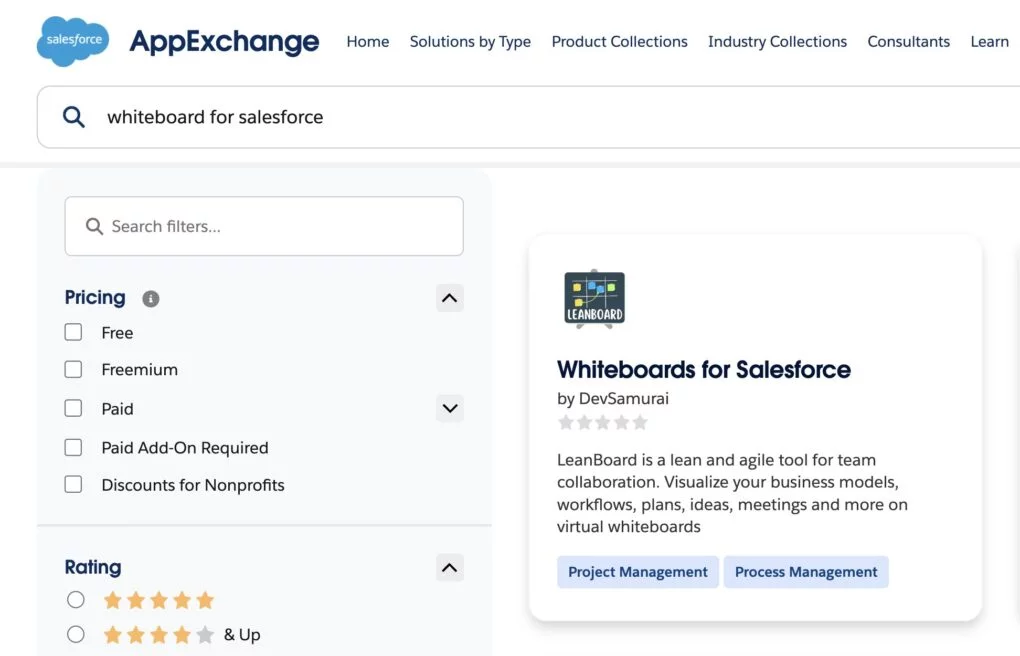The height and width of the screenshot is (656, 1020).
Task: Expand the Paid pricing options
Action: coord(450,408)
